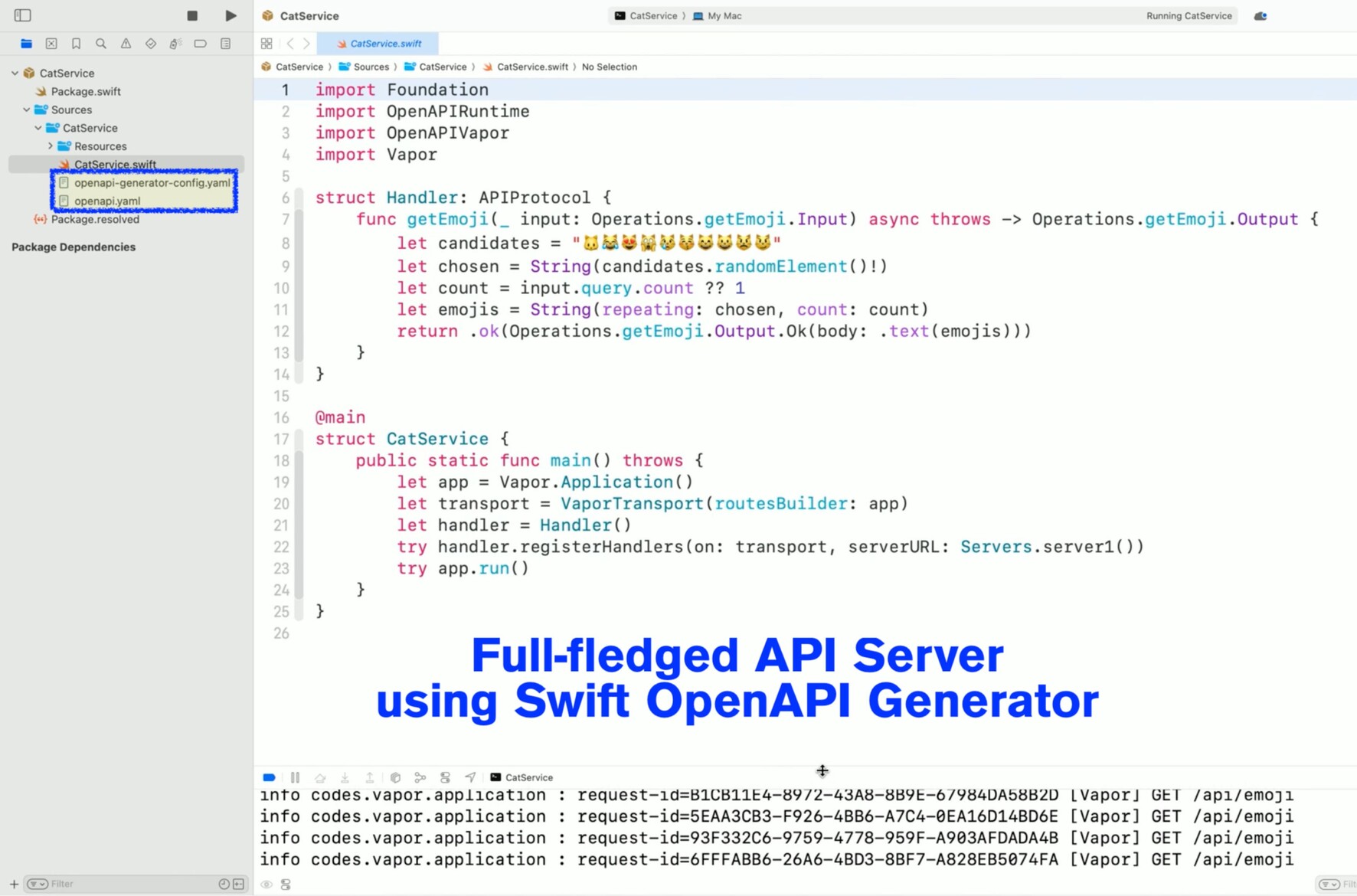Toggle recent files filter clock icon
Screen dimensions: 1357x896
pos(224,884)
